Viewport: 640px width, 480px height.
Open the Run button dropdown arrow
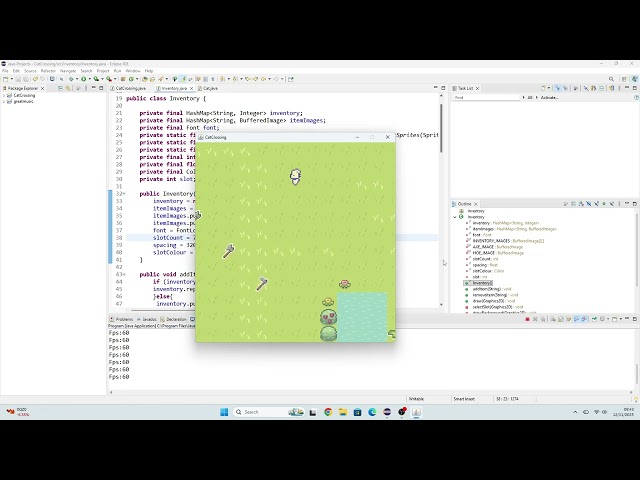89,79
